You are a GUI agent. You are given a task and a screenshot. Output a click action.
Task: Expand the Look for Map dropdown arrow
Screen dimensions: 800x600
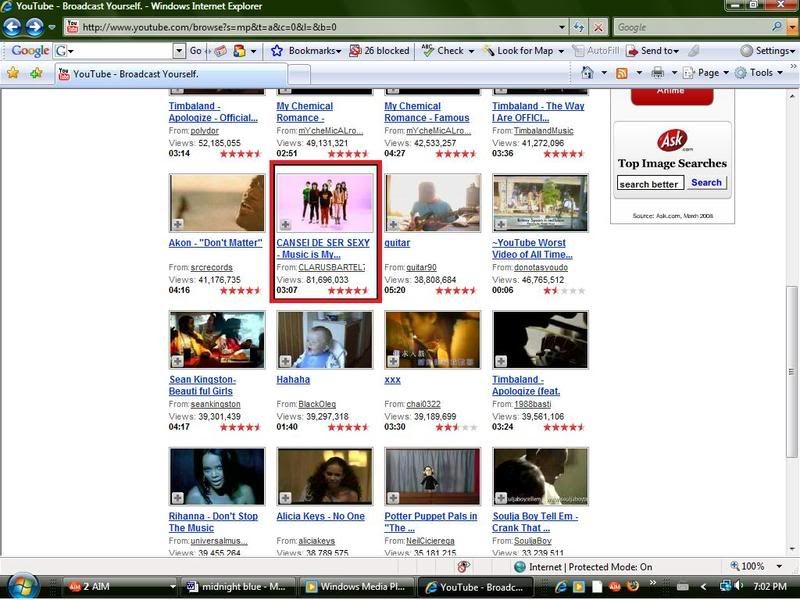(561, 51)
